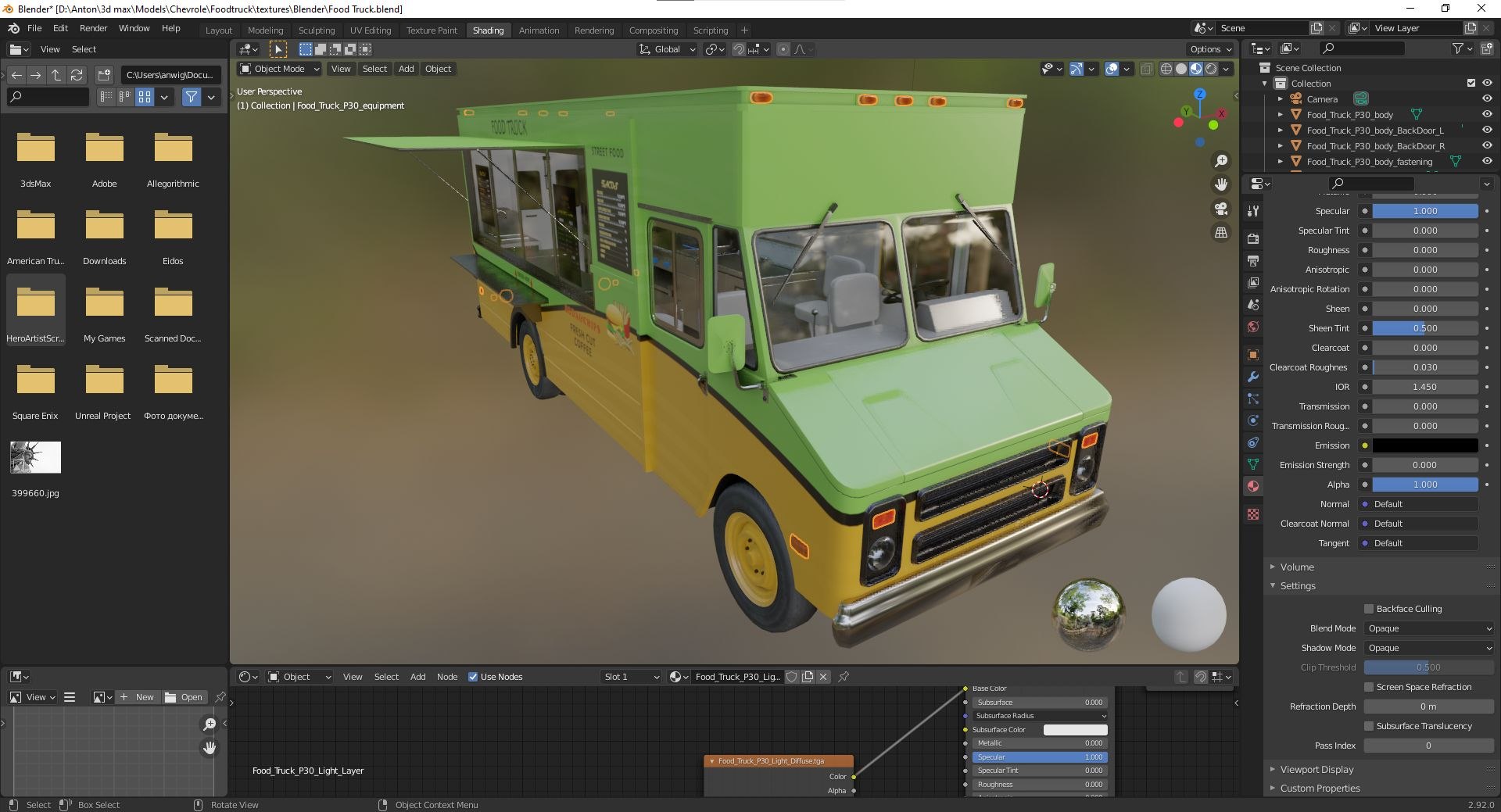
Task: Open the Window menu
Action: pos(134,28)
